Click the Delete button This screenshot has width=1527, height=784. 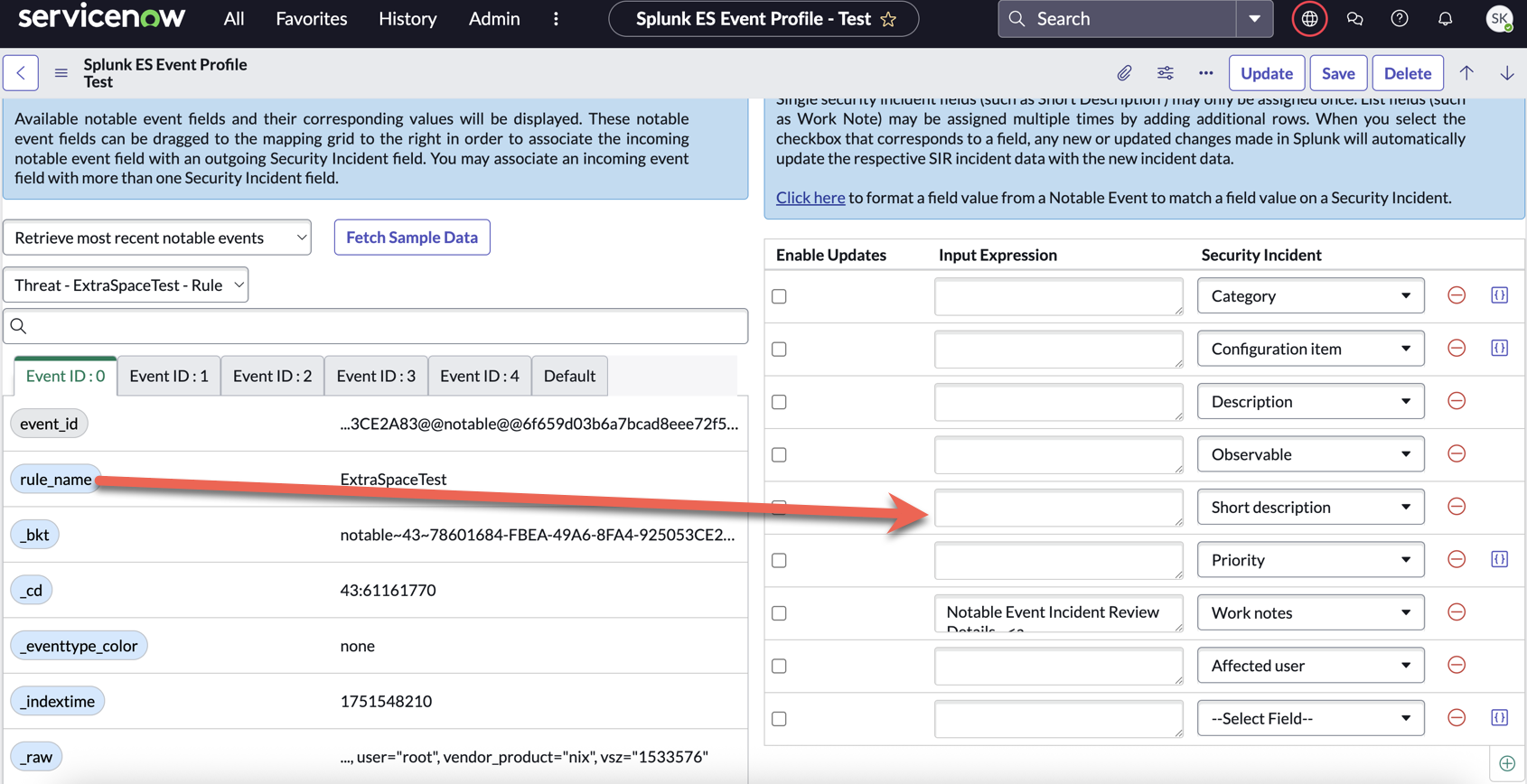pos(1408,73)
